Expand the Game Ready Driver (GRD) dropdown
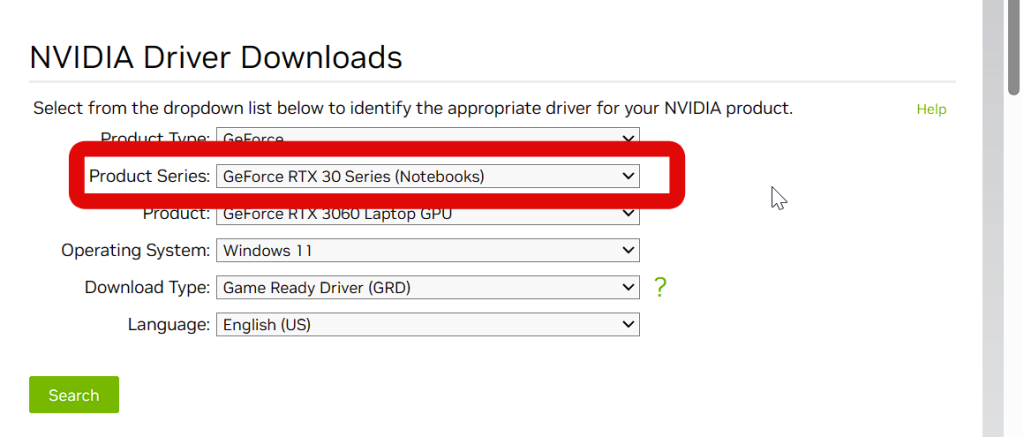Viewport: 1024px width, 437px height. [x=428, y=288]
